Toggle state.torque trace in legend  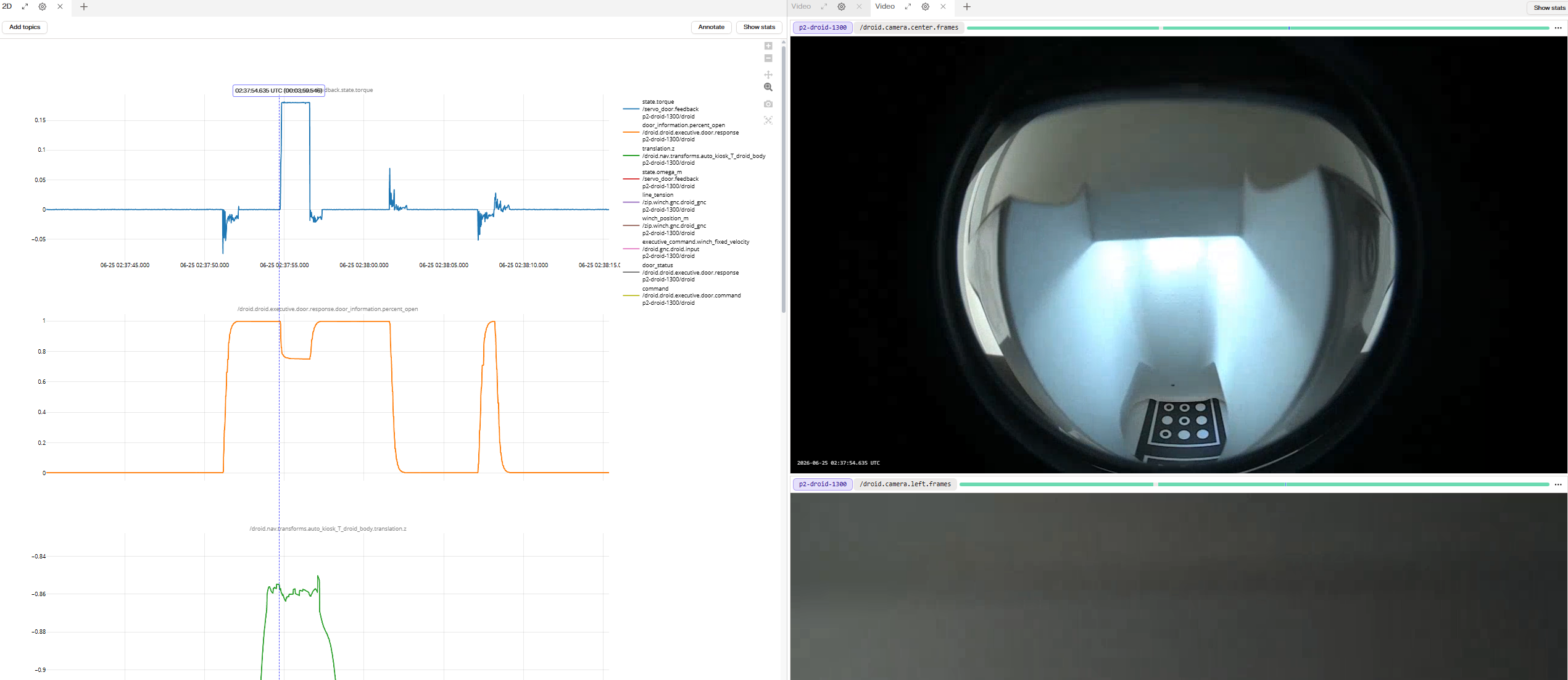[670, 109]
